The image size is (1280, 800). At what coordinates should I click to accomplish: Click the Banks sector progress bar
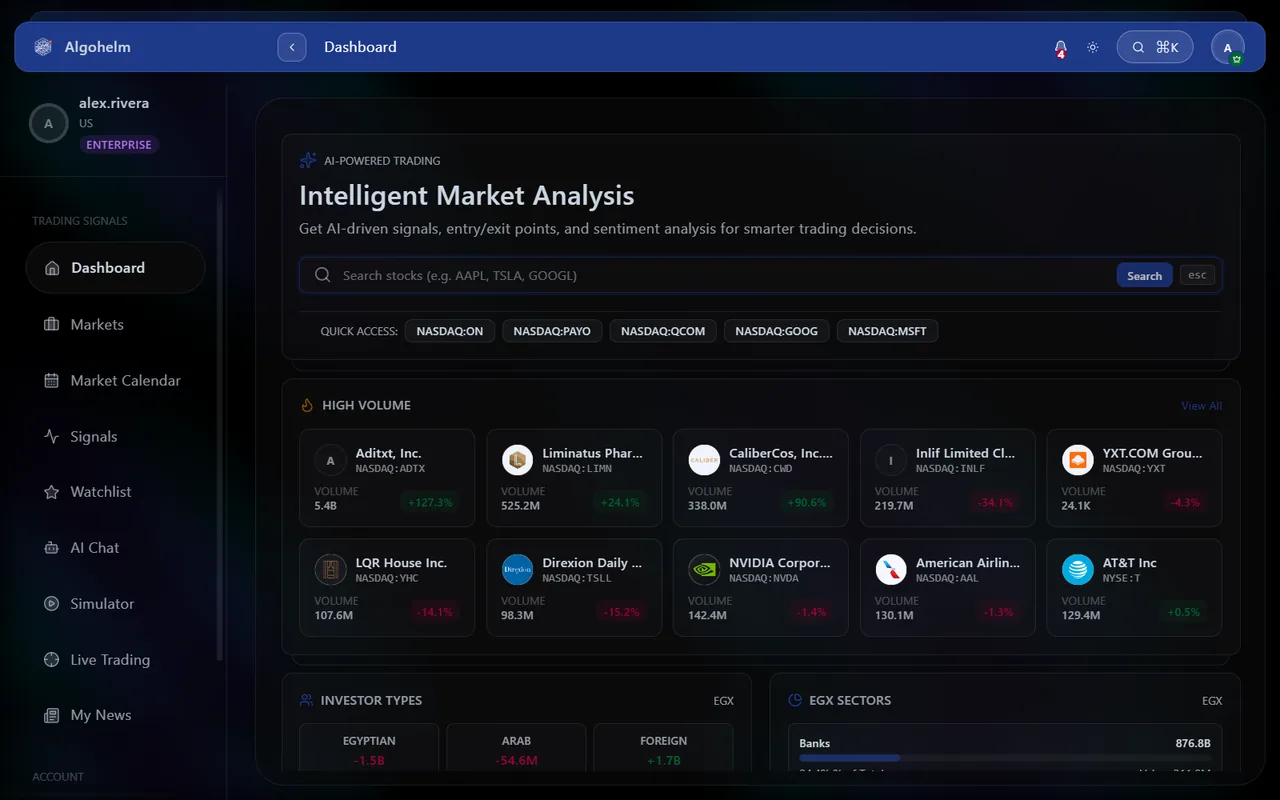point(1005,758)
